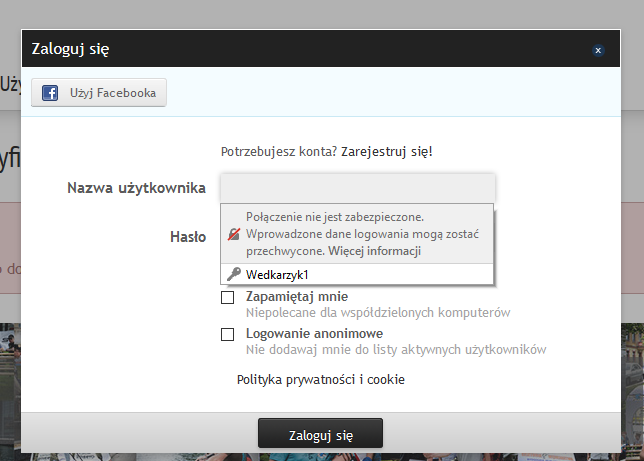Close the Zaloguj się dialog
644x461 pixels.
(x=598, y=49)
